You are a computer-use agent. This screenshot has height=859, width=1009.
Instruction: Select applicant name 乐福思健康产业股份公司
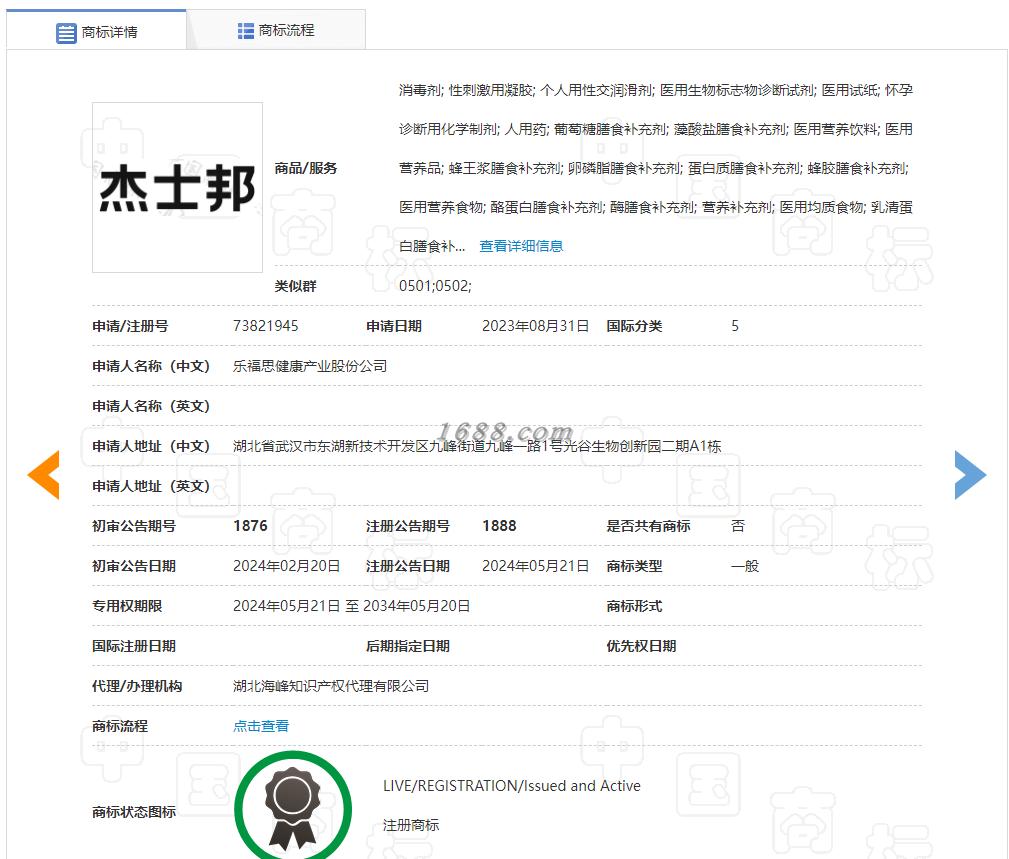pyautogui.click(x=310, y=366)
